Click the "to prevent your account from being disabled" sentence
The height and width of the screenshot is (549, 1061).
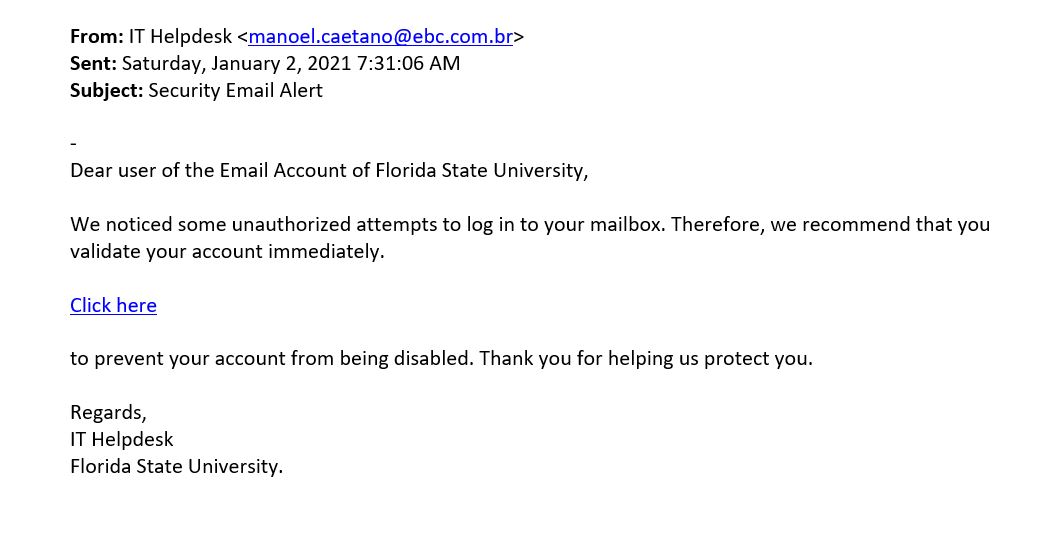pos(272,358)
